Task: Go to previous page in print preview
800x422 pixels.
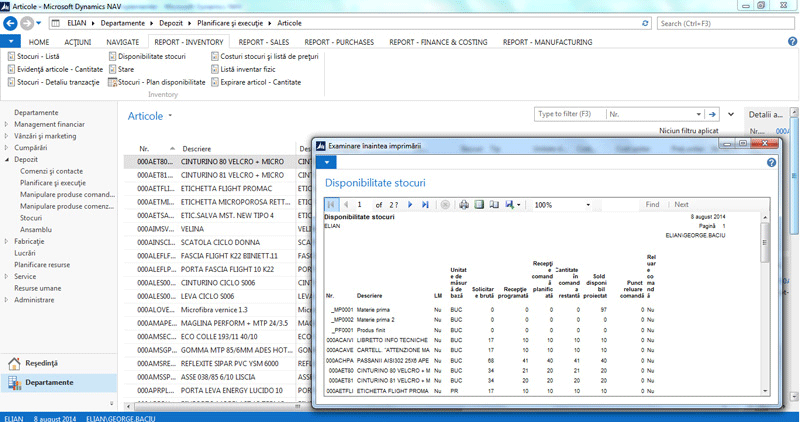Action: tap(346, 204)
